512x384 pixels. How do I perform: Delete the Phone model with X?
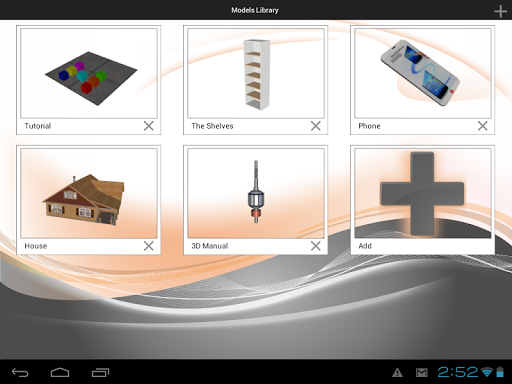(483, 126)
